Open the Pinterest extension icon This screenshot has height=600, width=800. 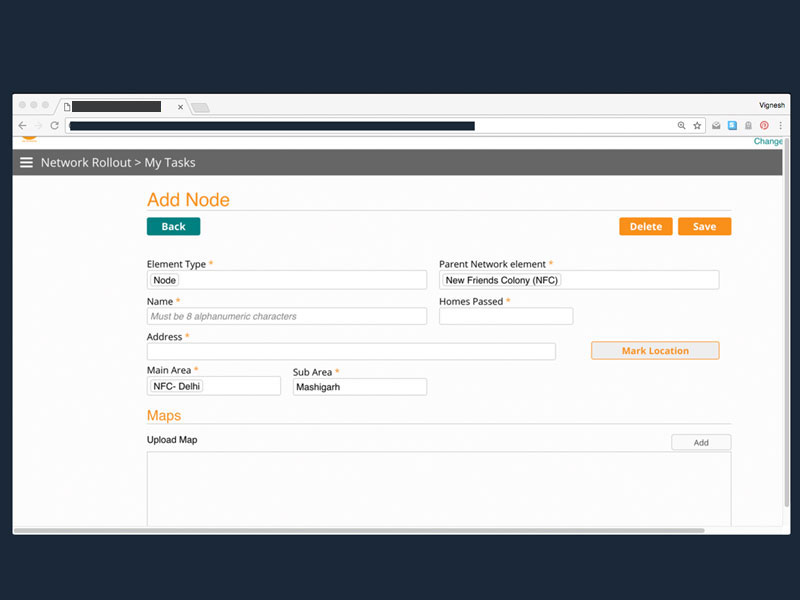764,126
